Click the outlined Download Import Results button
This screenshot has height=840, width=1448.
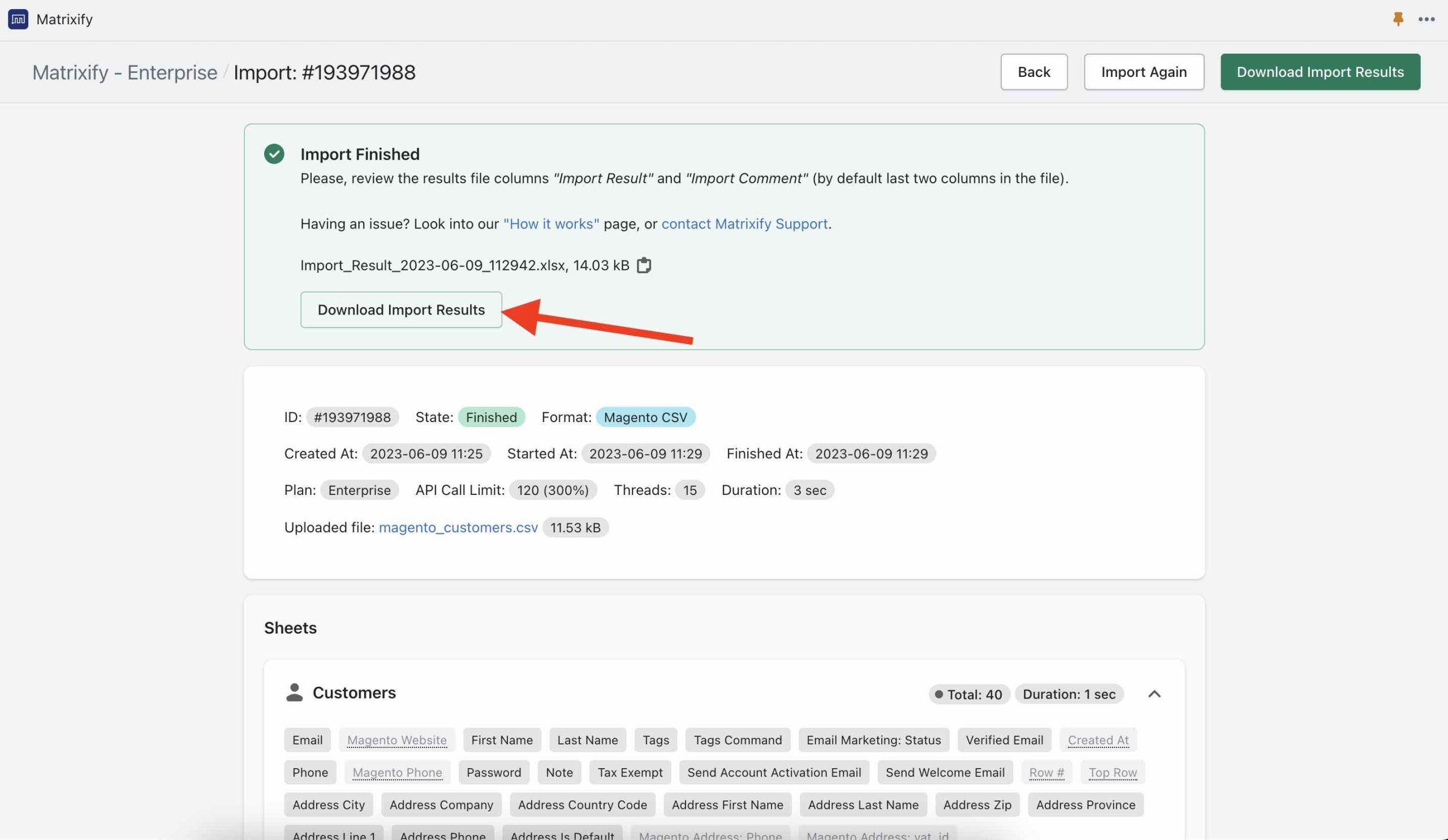tap(401, 309)
